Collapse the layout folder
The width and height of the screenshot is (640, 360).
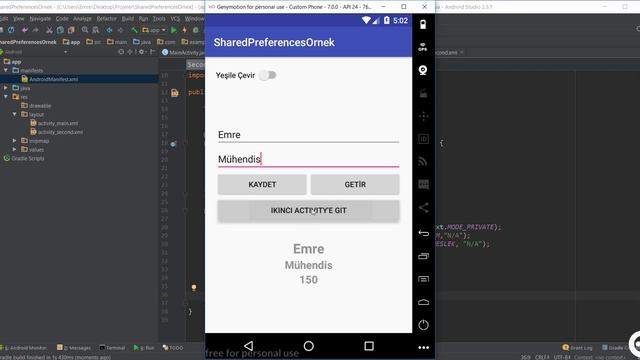click(15, 114)
